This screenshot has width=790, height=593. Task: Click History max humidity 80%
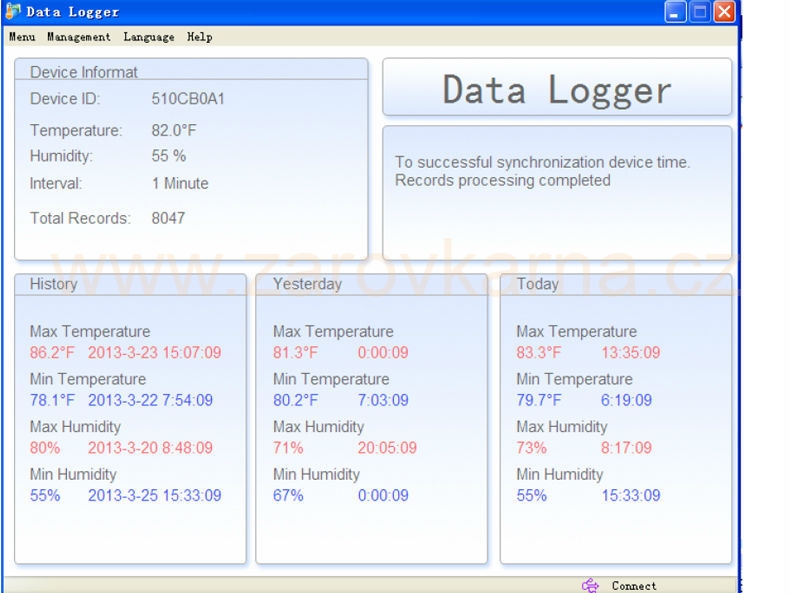[45, 448]
